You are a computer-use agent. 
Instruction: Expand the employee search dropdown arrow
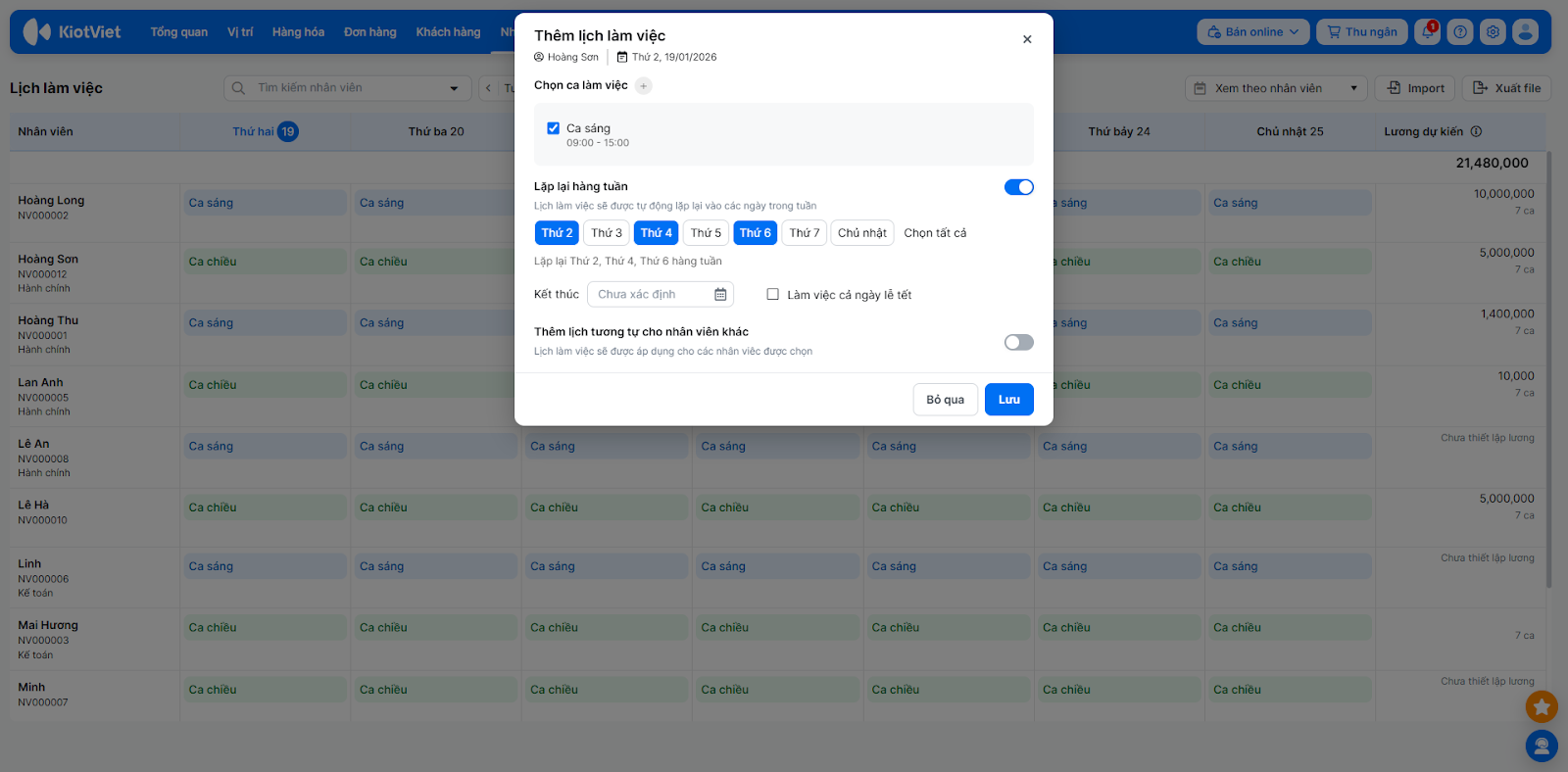(x=454, y=88)
